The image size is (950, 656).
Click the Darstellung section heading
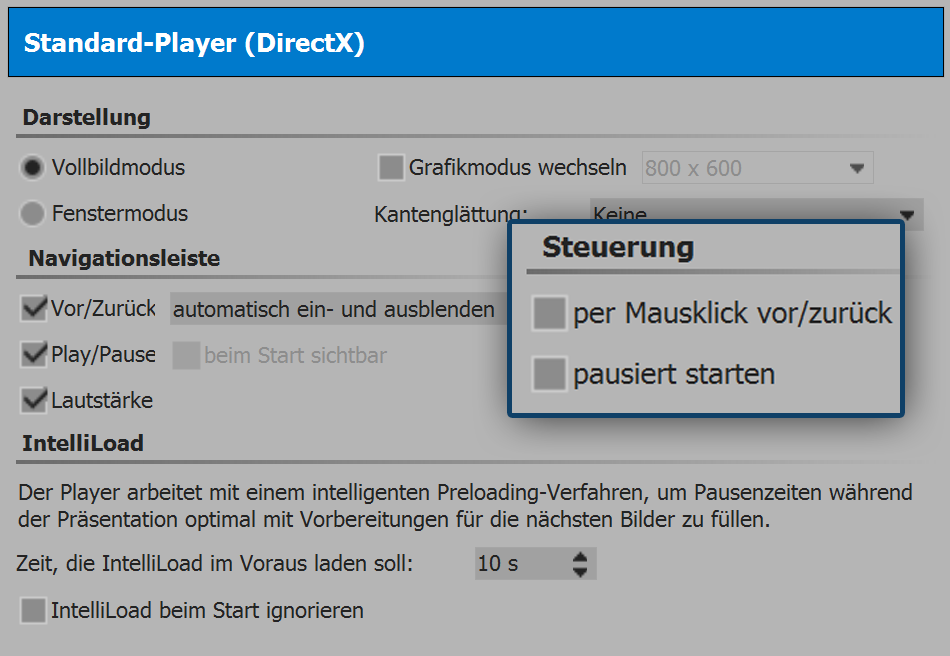[x=83, y=117]
